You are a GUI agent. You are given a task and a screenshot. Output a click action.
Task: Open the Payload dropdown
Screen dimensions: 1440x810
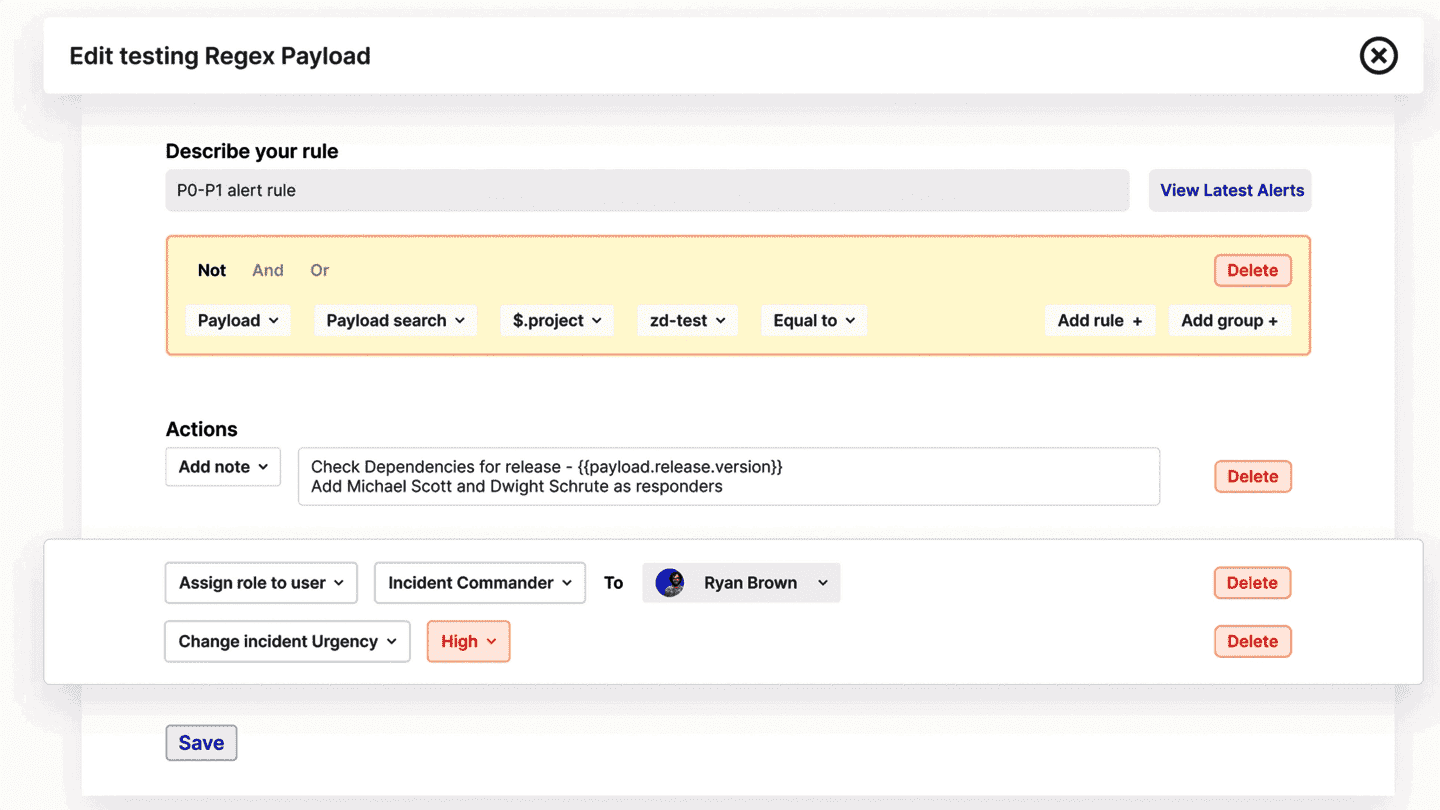[238, 321]
